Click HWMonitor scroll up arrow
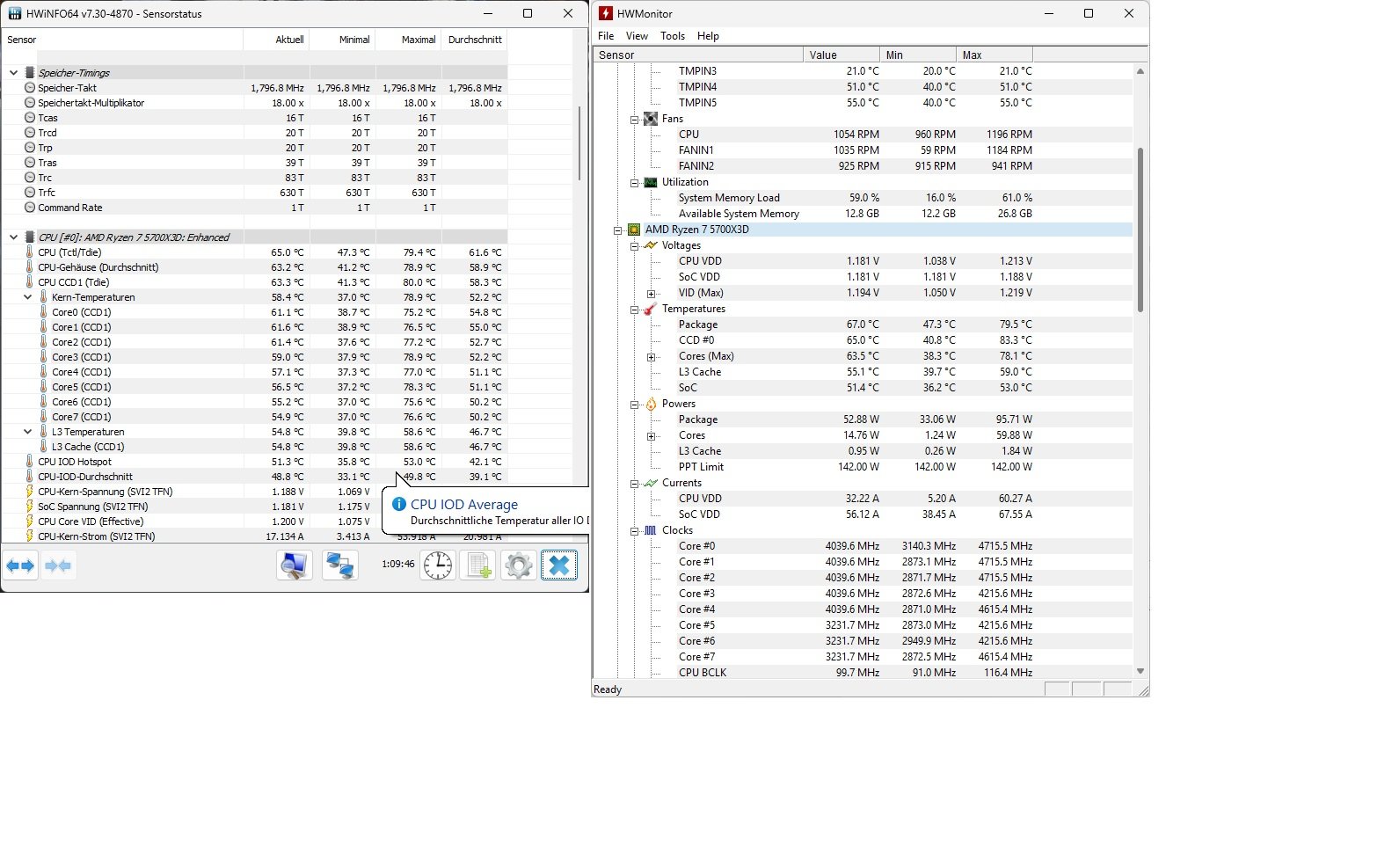This screenshot has width=1399, height=868. pos(1140,71)
